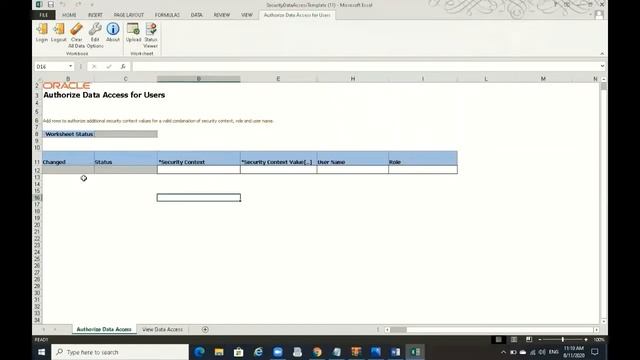
Task: Select the empty cell under Role
Action: (x=423, y=170)
